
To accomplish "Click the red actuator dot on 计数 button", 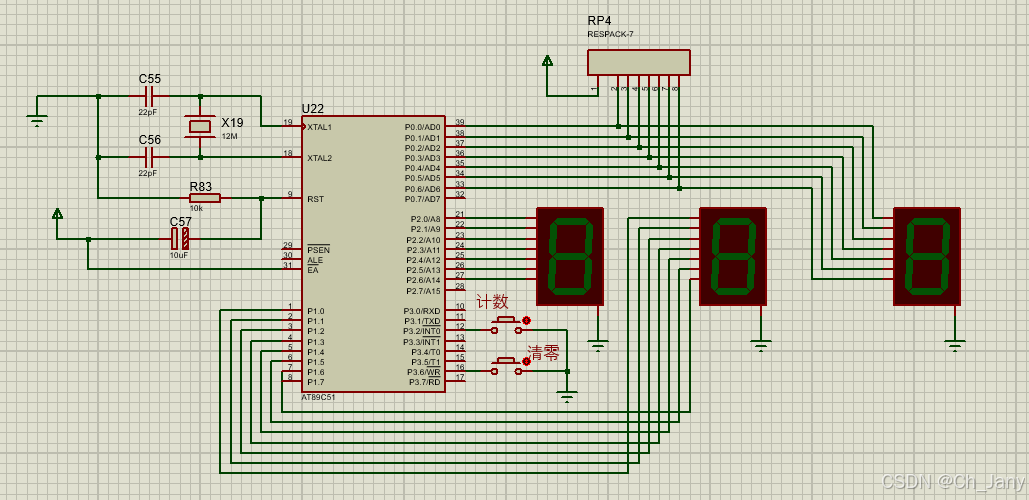I will point(526,320).
